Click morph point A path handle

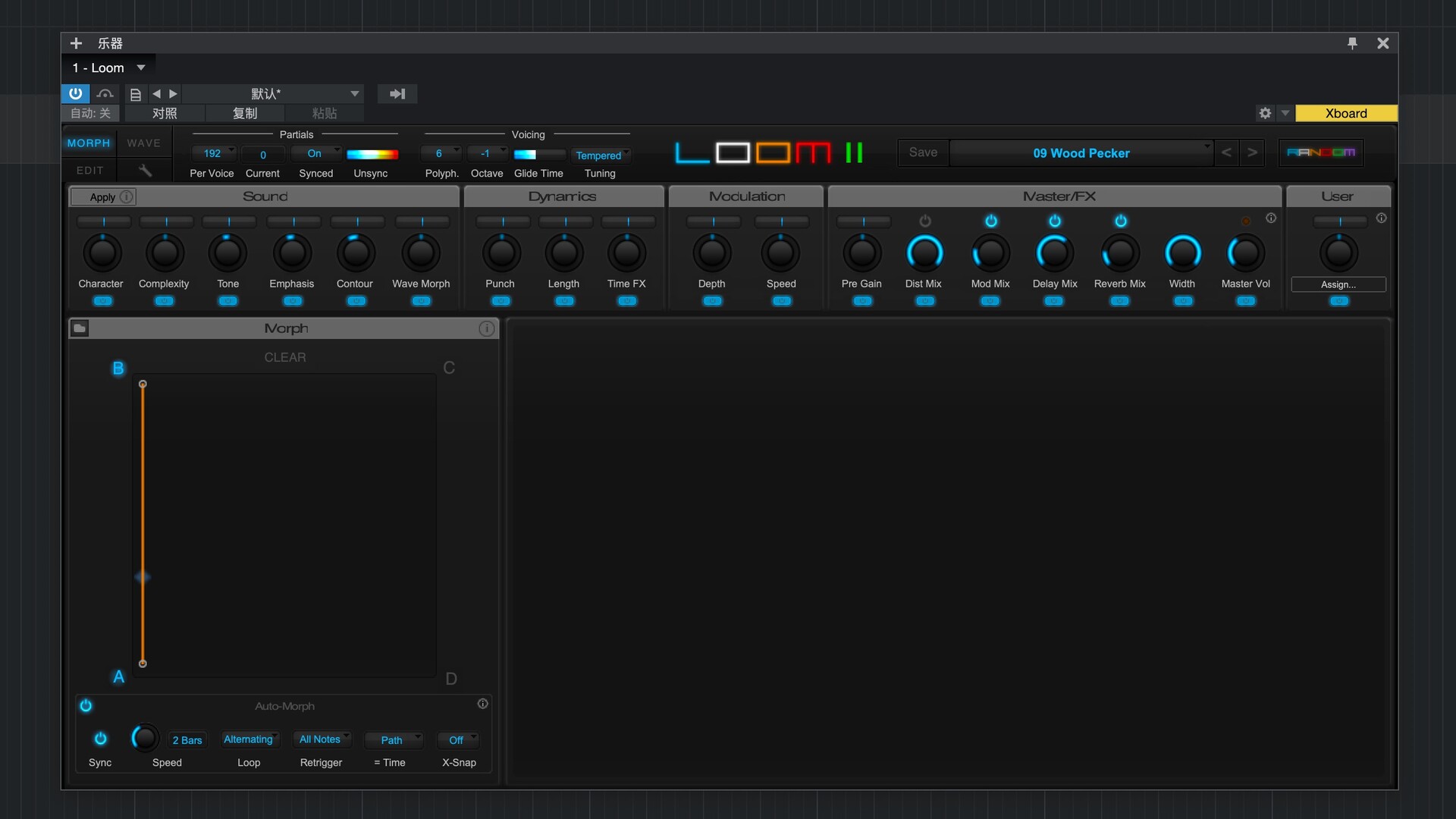point(143,664)
